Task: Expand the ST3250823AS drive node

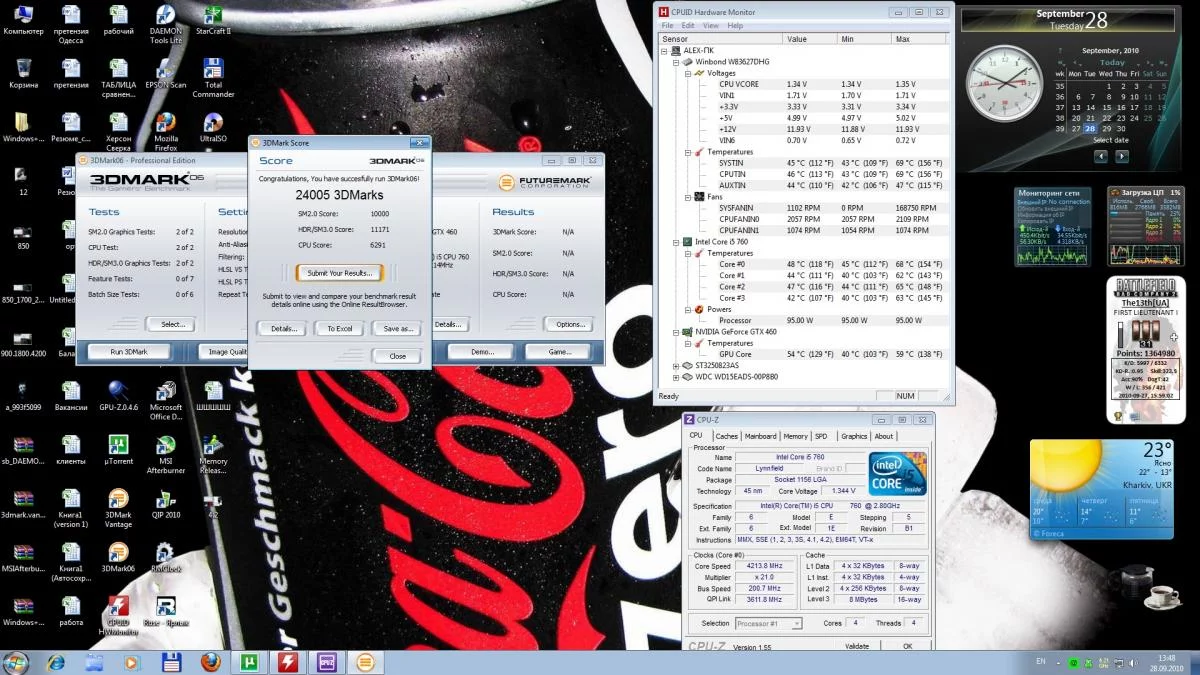Action: pos(675,366)
